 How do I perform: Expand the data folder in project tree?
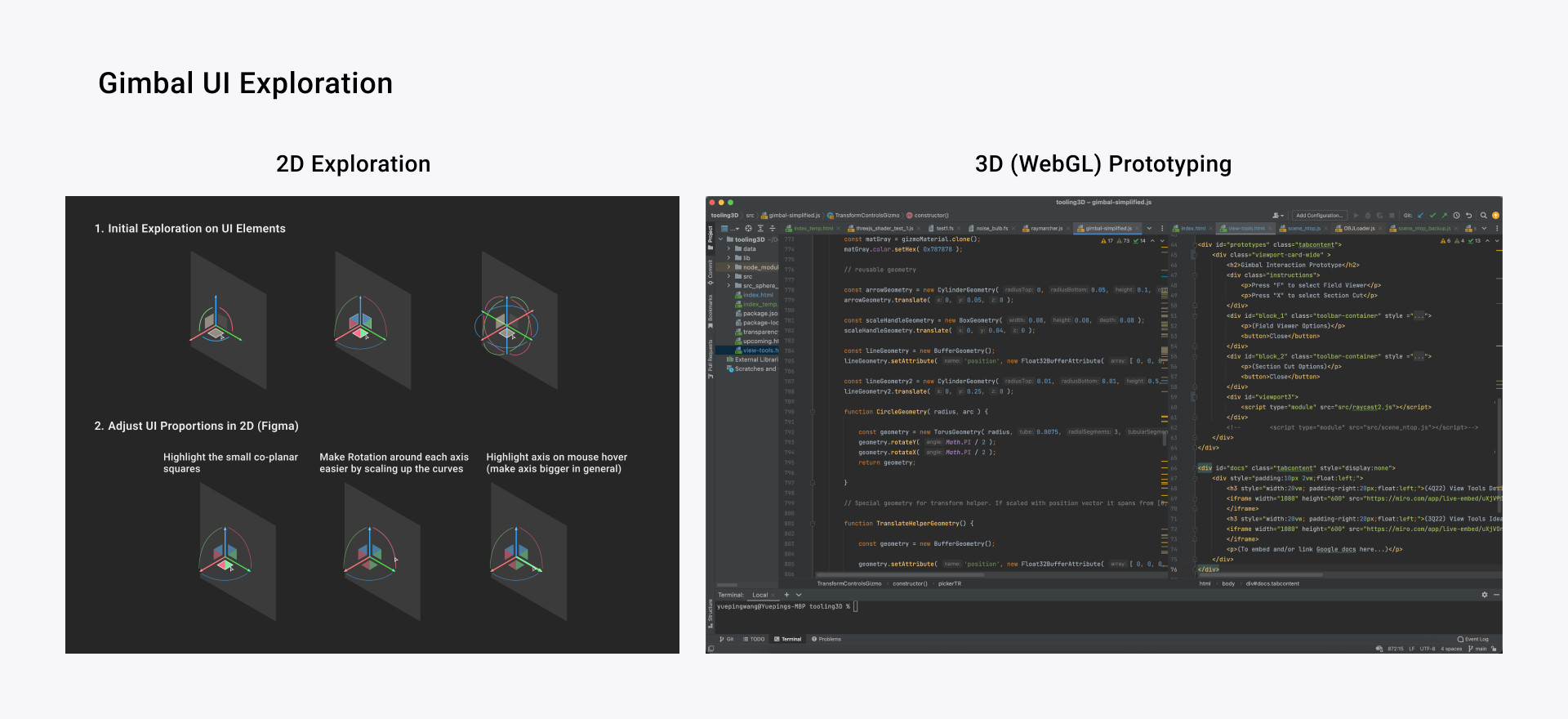(728, 248)
